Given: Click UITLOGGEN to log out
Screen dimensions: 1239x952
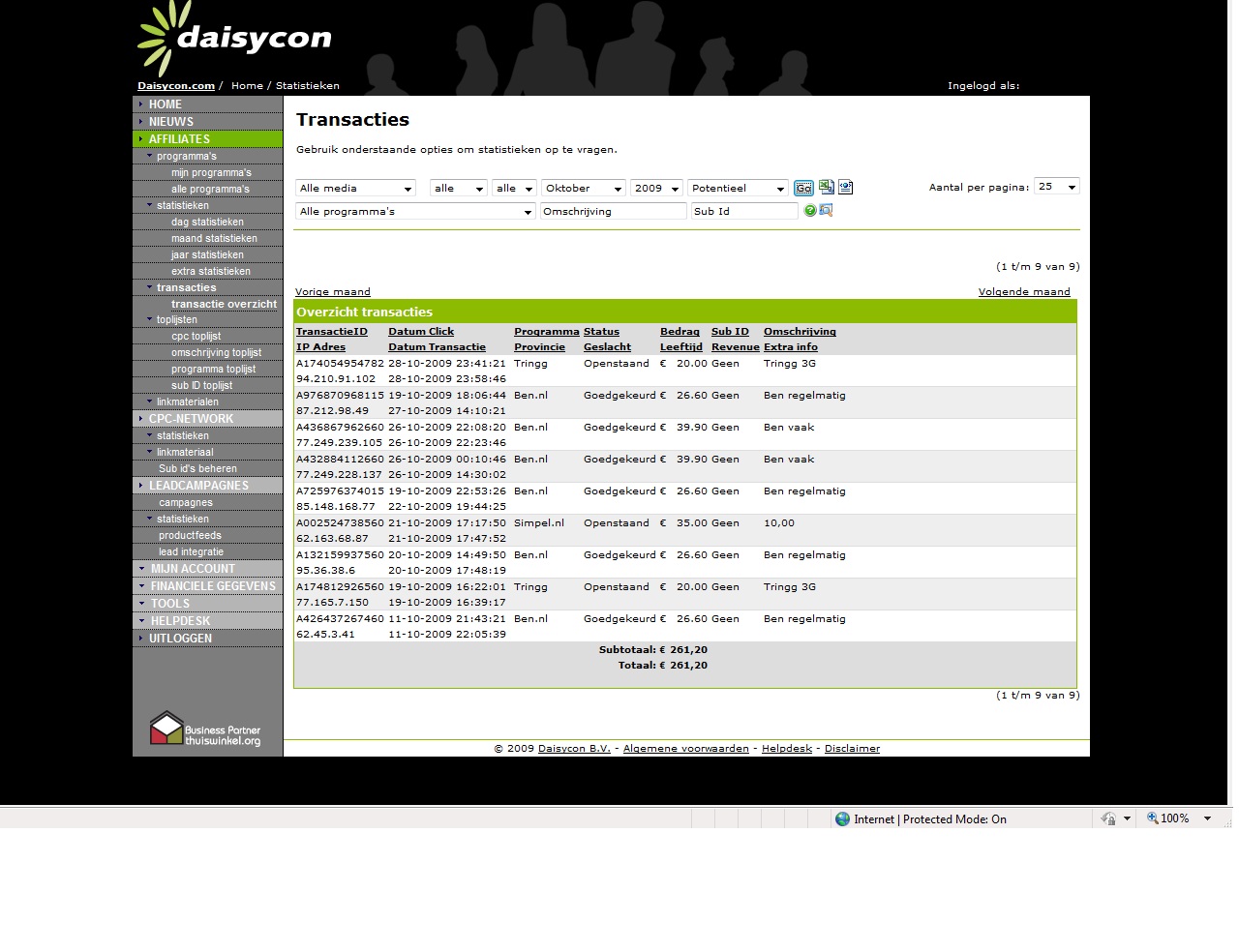Looking at the screenshot, I should [x=180, y=639].
